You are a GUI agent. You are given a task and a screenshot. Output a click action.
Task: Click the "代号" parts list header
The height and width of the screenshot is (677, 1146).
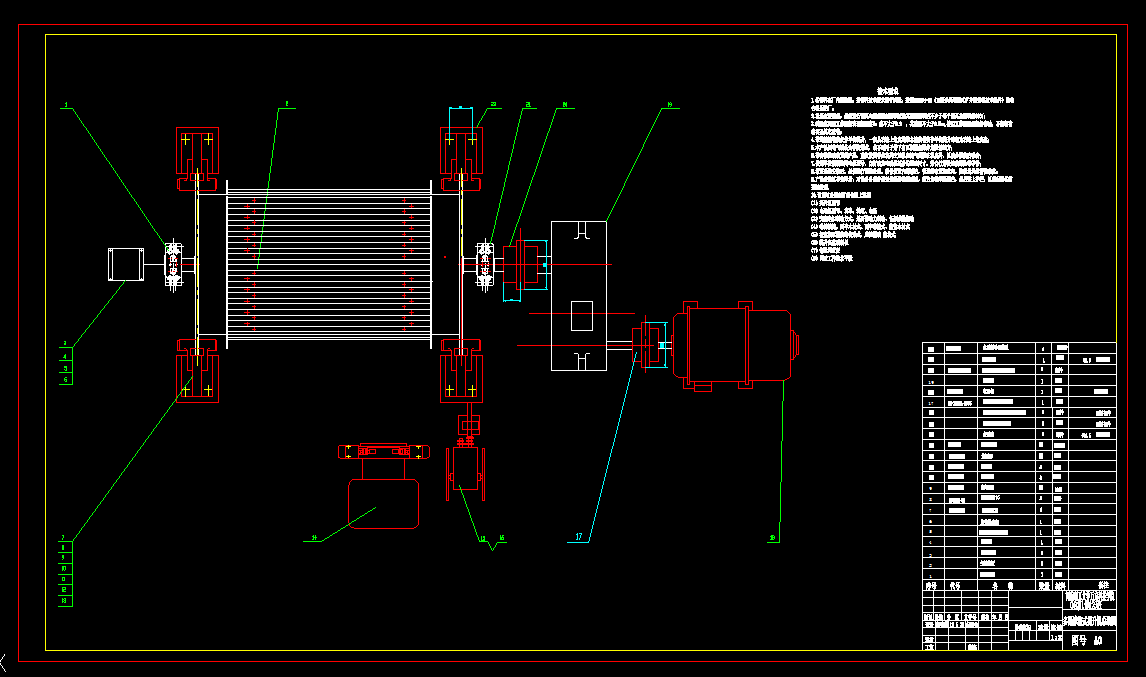pyautogui.click(x=955, y=586)
